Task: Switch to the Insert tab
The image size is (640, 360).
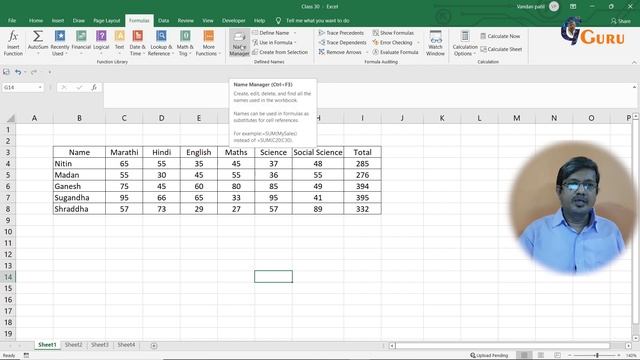Action: (58, 20)
